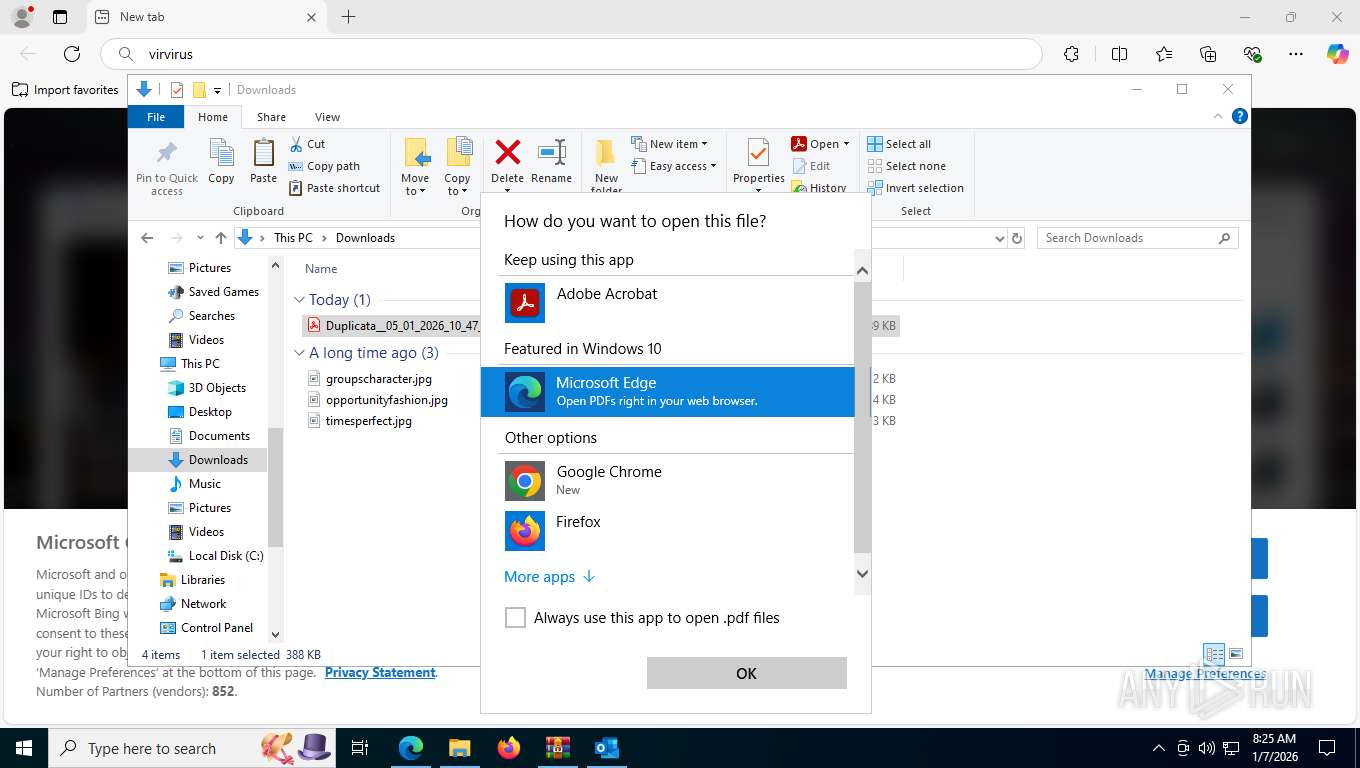Click the Up one level arrow
The width and height of the screenshot is (1360, 768).
point(221,238)
